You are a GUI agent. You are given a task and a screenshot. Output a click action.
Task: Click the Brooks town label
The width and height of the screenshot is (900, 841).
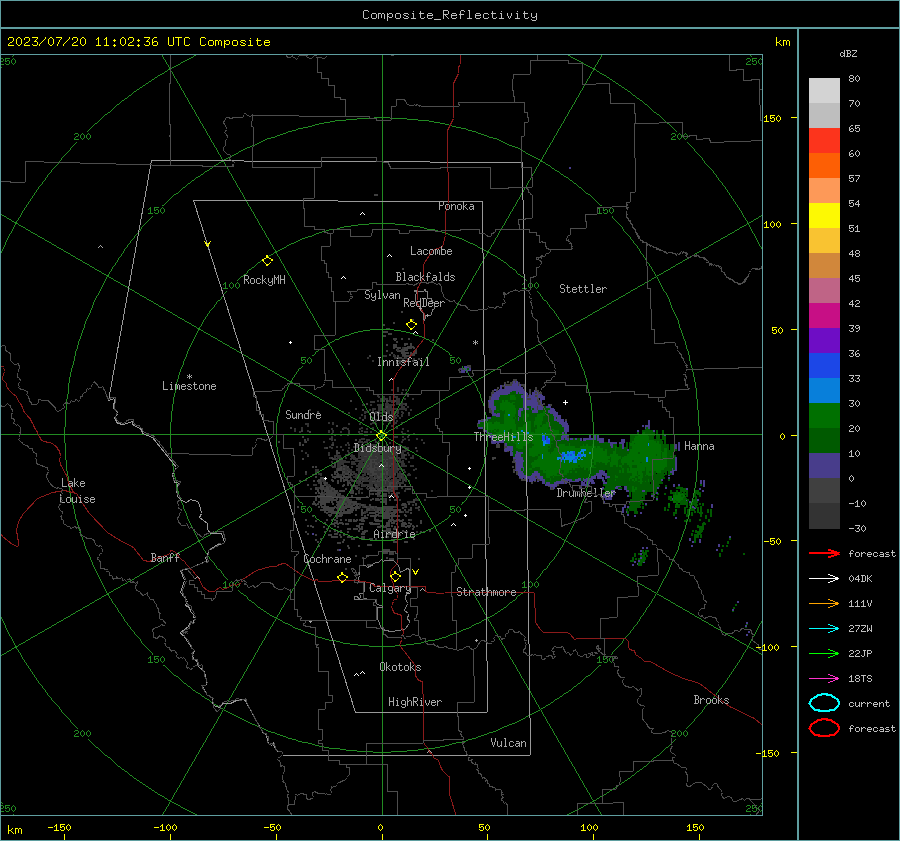711,700
